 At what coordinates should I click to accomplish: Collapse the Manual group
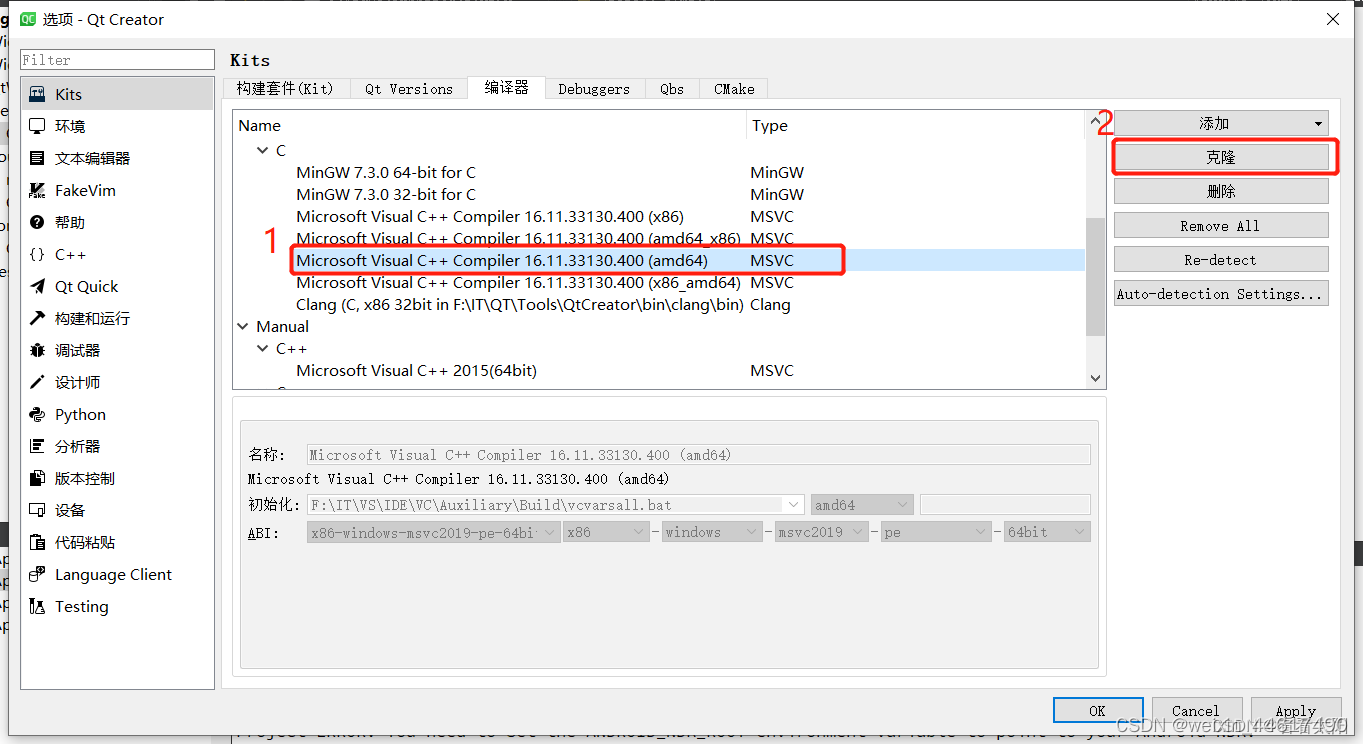(x=243, y=326)
